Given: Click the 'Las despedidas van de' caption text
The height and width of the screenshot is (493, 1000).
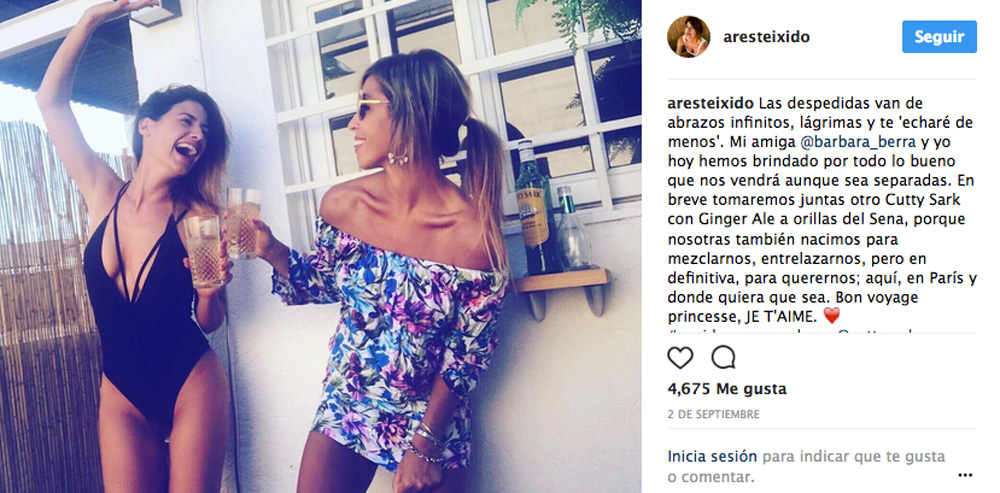Looking at the screenshot, I should click(x=832, y=103).
